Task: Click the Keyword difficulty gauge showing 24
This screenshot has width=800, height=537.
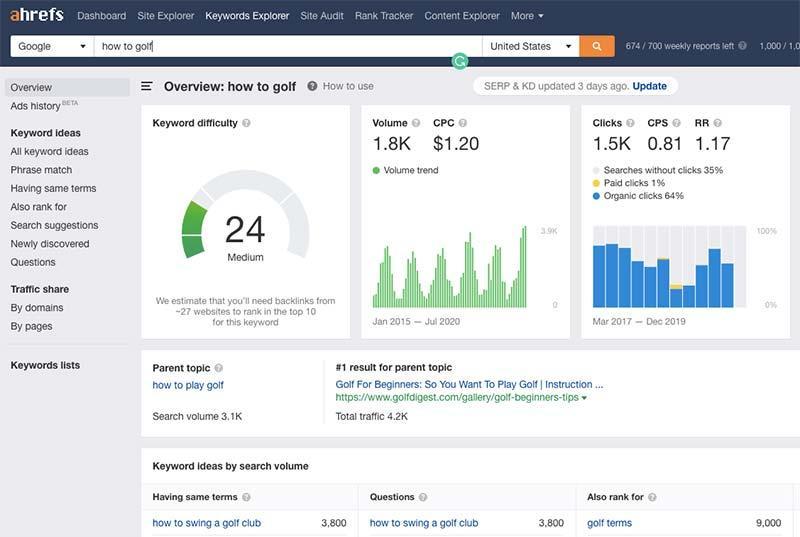Action: click(245, 216)
